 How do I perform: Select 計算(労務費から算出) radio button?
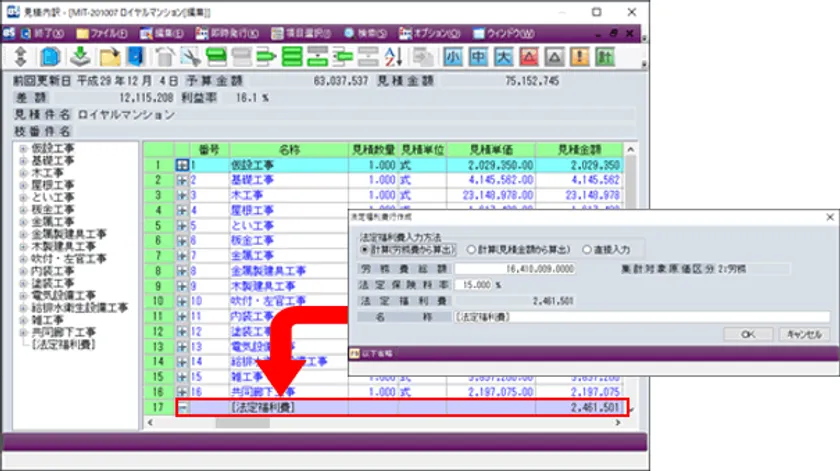[x=365, y=249]
